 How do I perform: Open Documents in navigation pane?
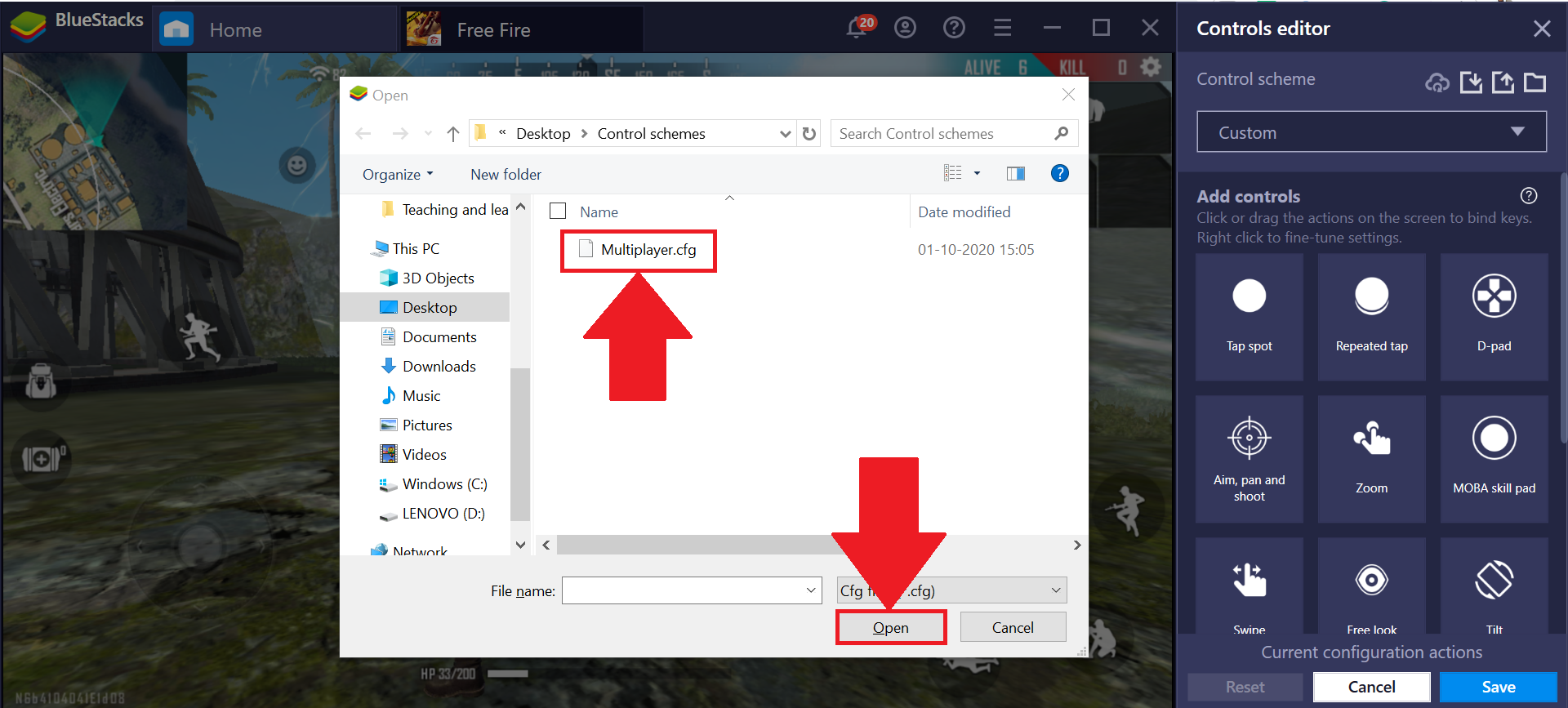point(429,336)
